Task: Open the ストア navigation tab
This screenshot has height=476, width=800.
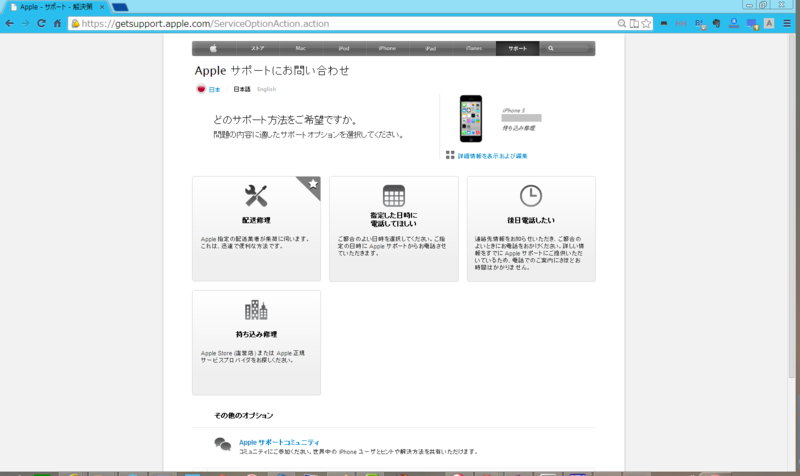Action: click(x=257, y=48)
